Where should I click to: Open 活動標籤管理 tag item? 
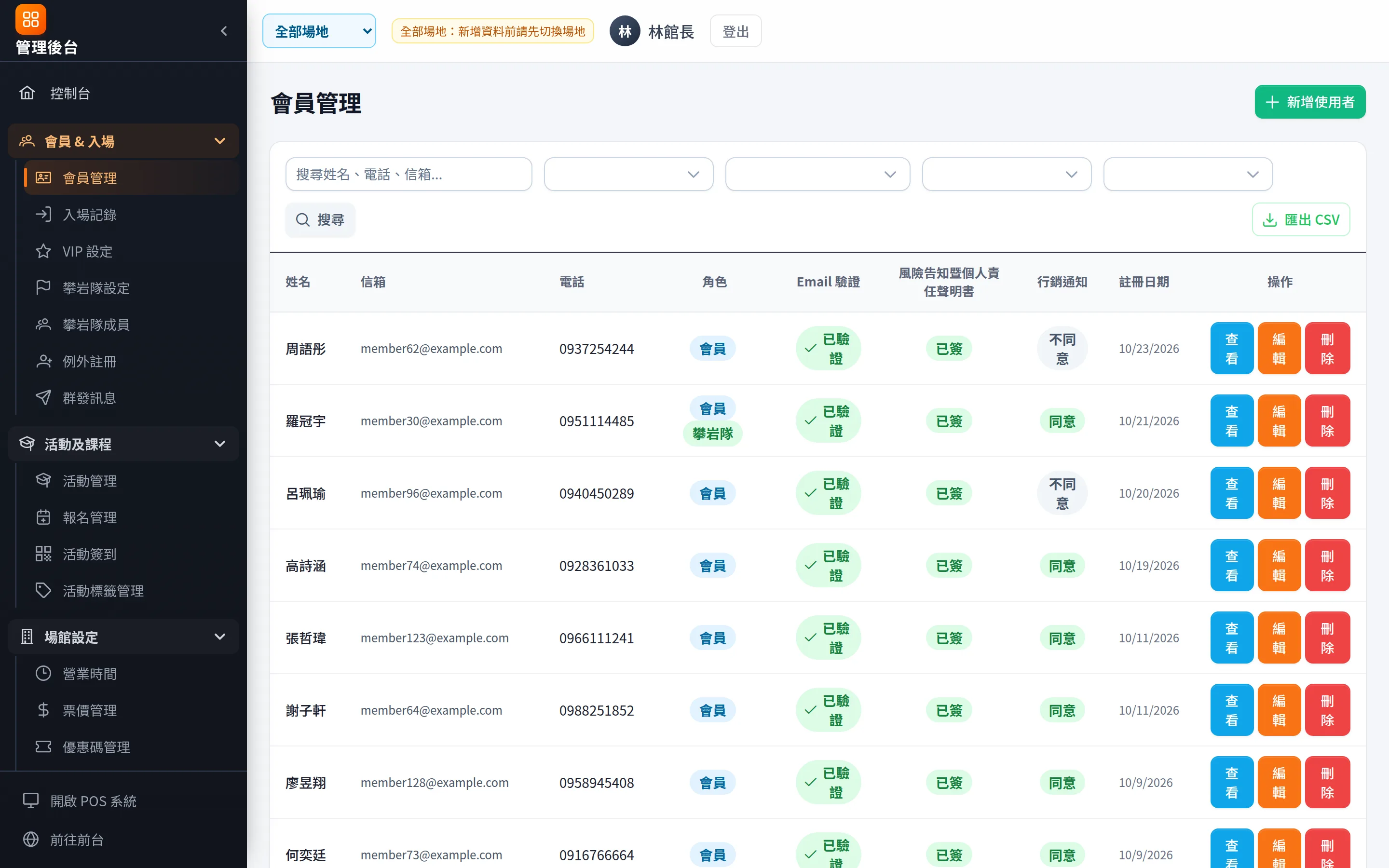click(131, 591)
